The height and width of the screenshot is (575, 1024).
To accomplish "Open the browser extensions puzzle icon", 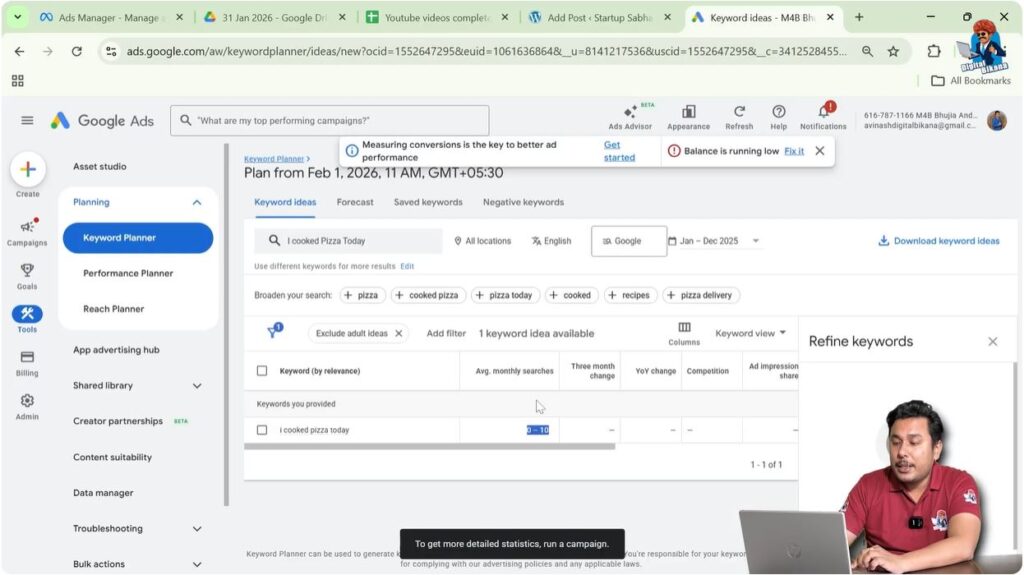I will [x=934, y=51].
